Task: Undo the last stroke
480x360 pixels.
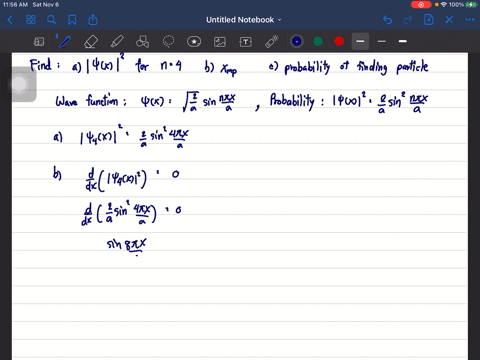Action: 387,20
